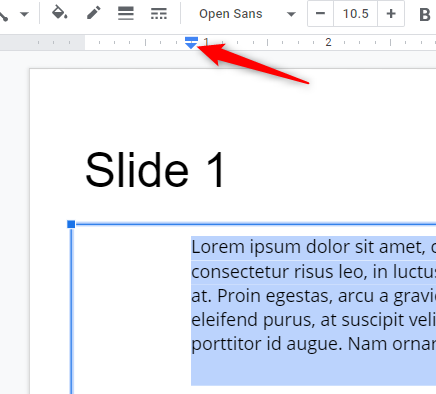Open the border color pencil tool

tap(93, 14)
